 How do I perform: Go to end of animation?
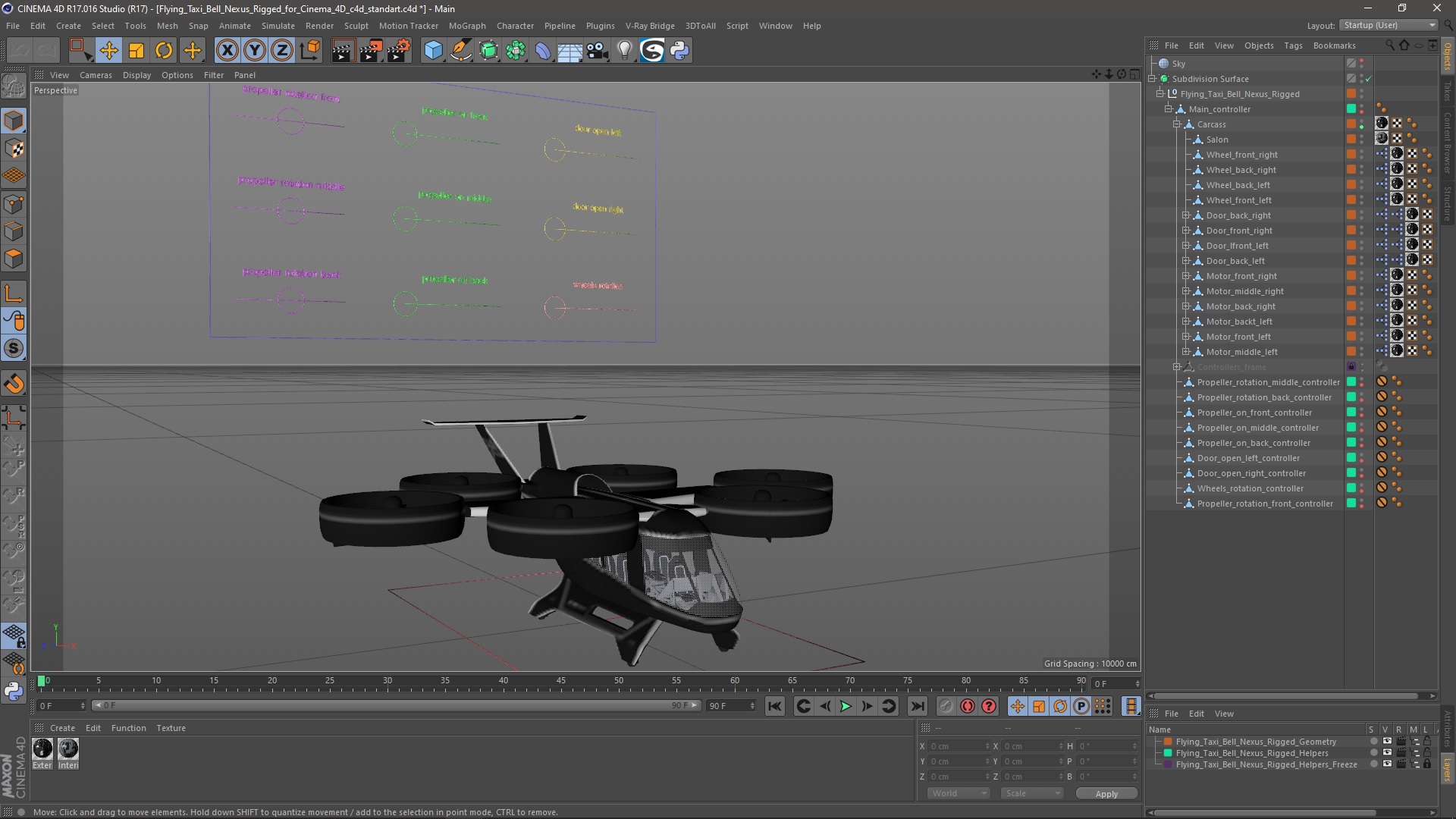(918, 706)
